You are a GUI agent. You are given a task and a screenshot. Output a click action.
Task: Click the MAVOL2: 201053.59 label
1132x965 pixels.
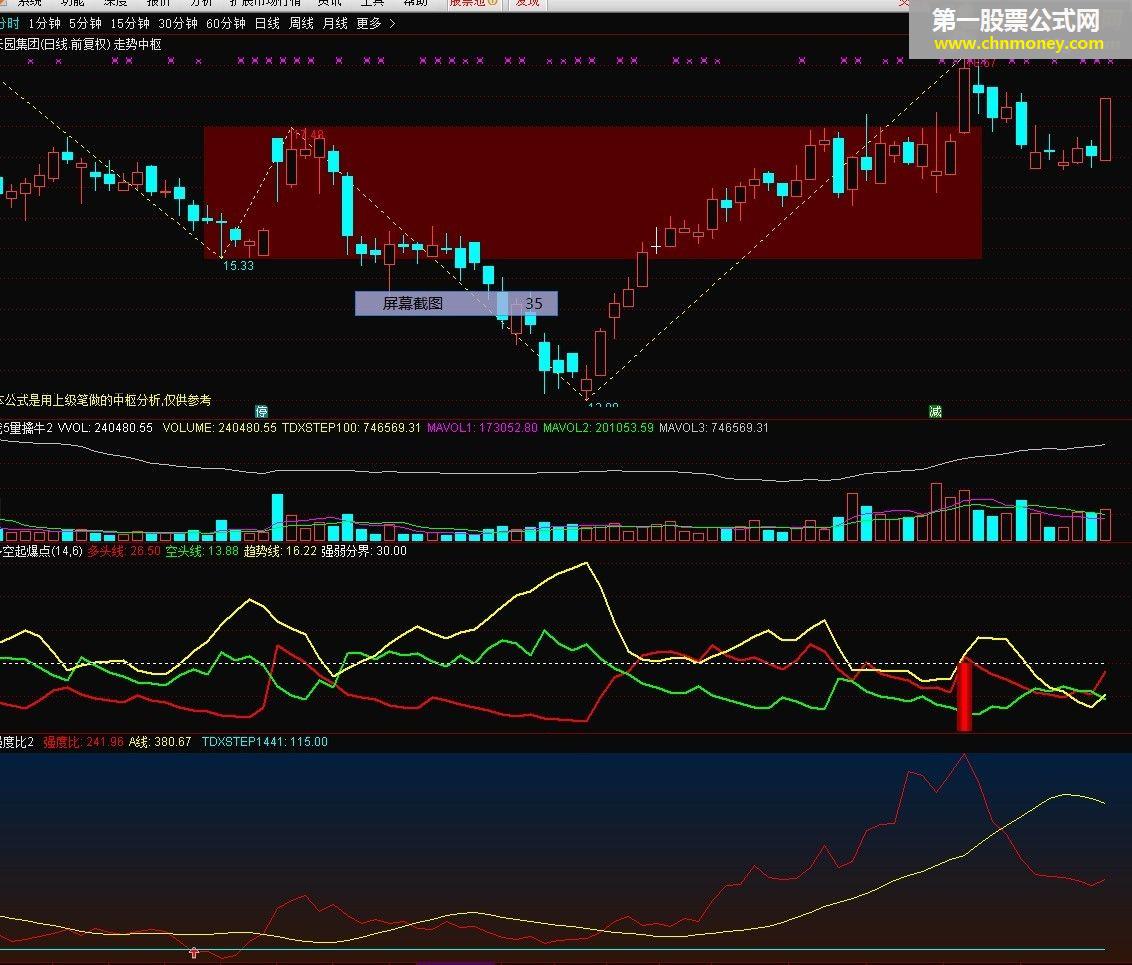(x=598, y=428)
